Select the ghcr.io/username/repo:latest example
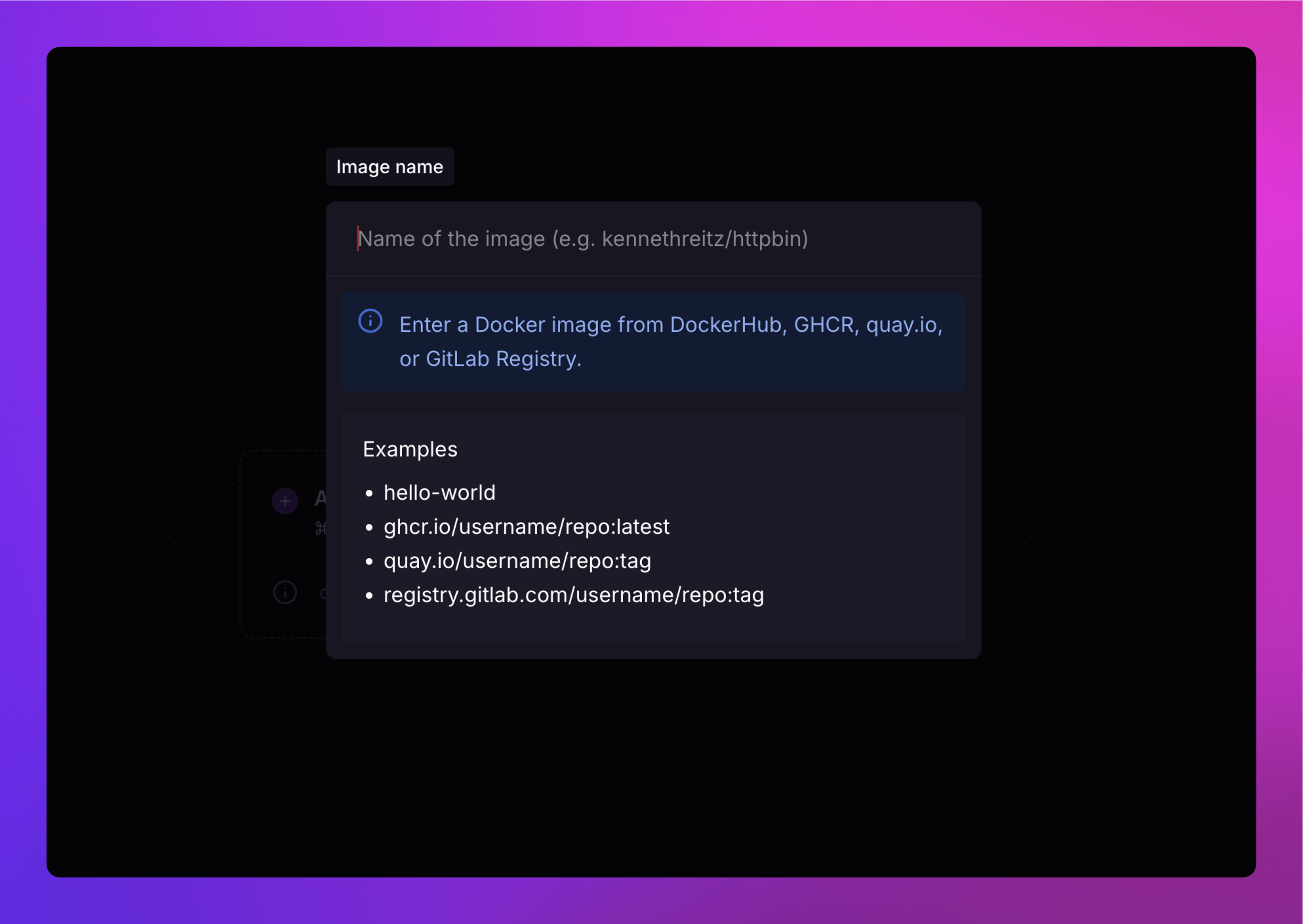Viewport: 1303px width, 924px height. pos(526,527)
